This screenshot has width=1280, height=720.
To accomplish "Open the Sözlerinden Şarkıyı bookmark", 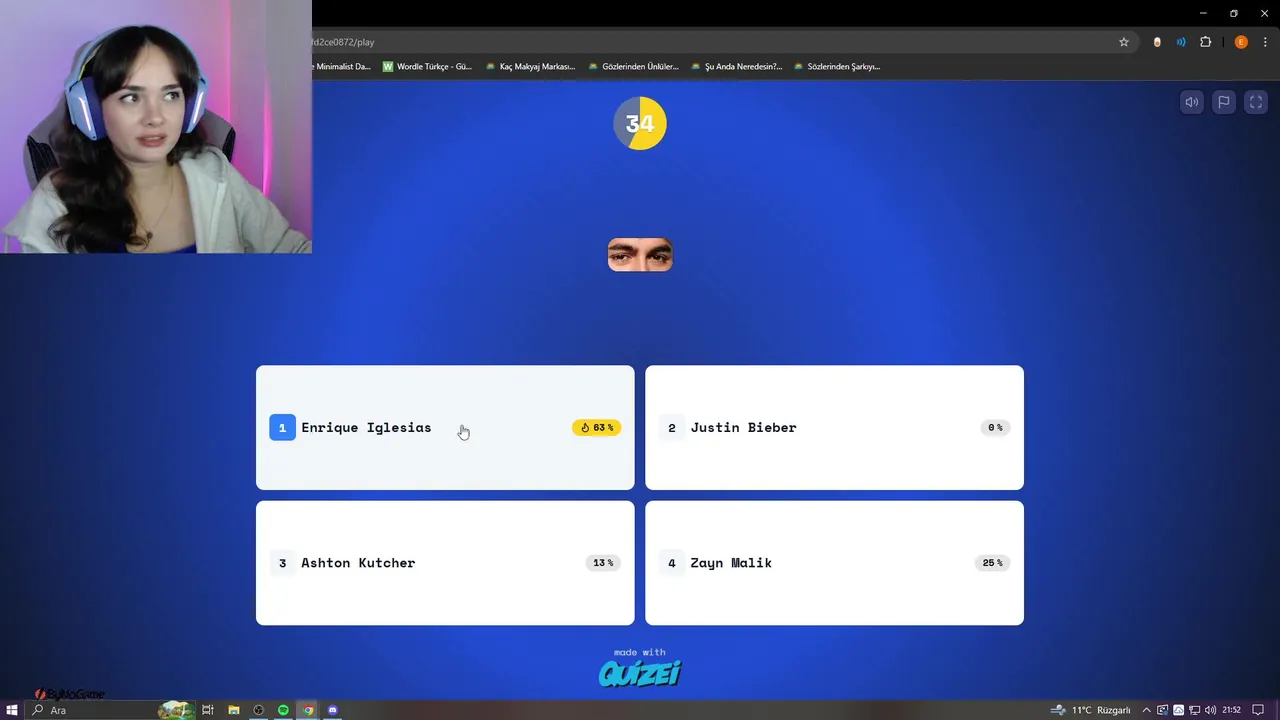I will tap(837, 66).
